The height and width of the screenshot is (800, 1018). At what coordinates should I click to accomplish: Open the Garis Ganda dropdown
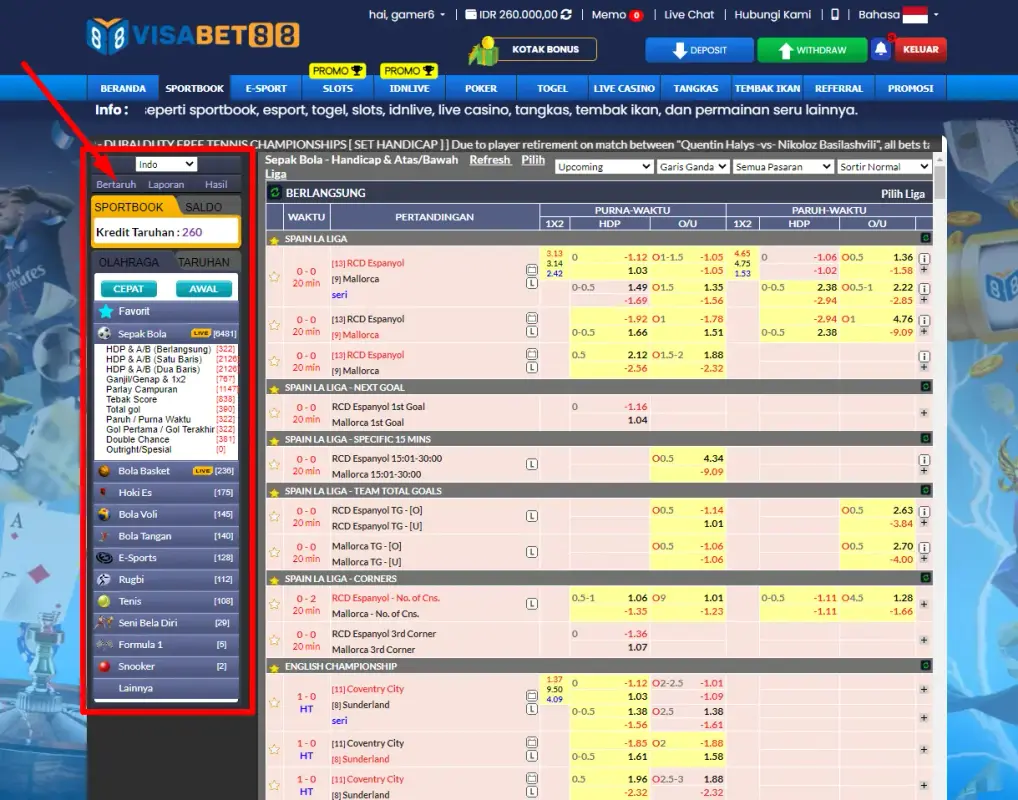point(693,167)
